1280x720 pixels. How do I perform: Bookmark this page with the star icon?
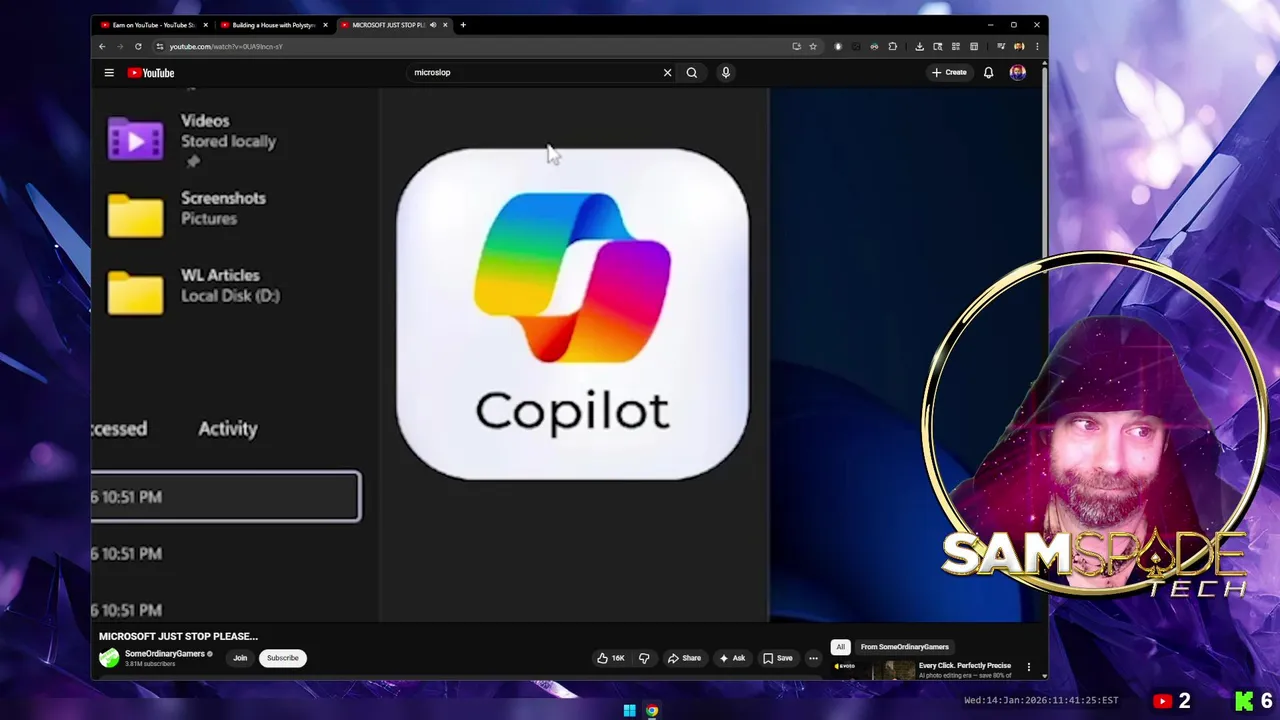813,46
